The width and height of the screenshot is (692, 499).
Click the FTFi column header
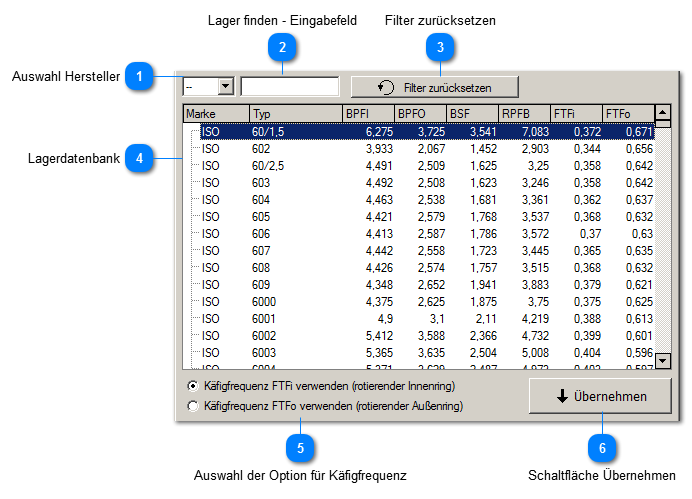(576, 114)
